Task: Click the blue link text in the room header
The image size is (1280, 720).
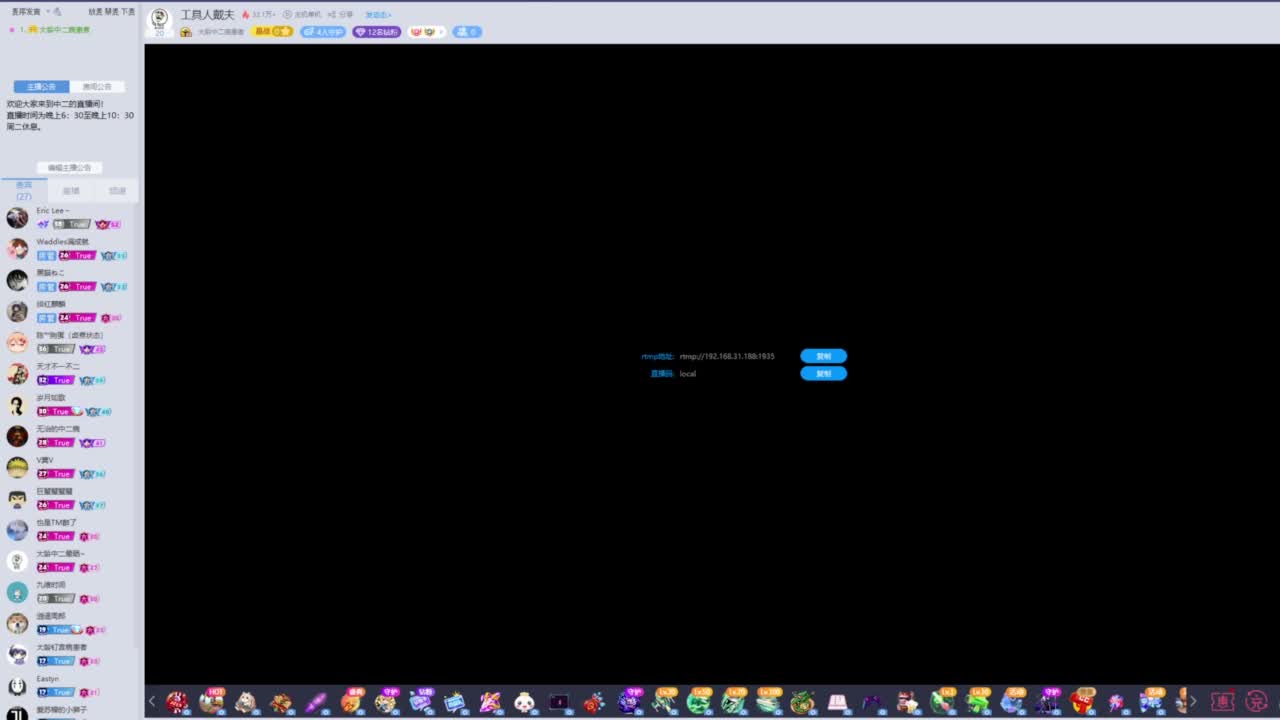Action: (x=378, y=15)
